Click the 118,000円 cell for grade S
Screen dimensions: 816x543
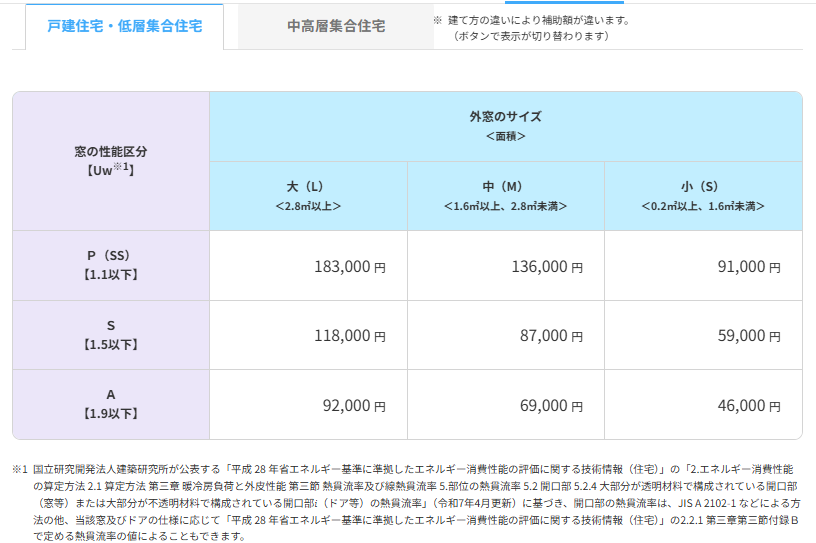[x=309, y=335]
